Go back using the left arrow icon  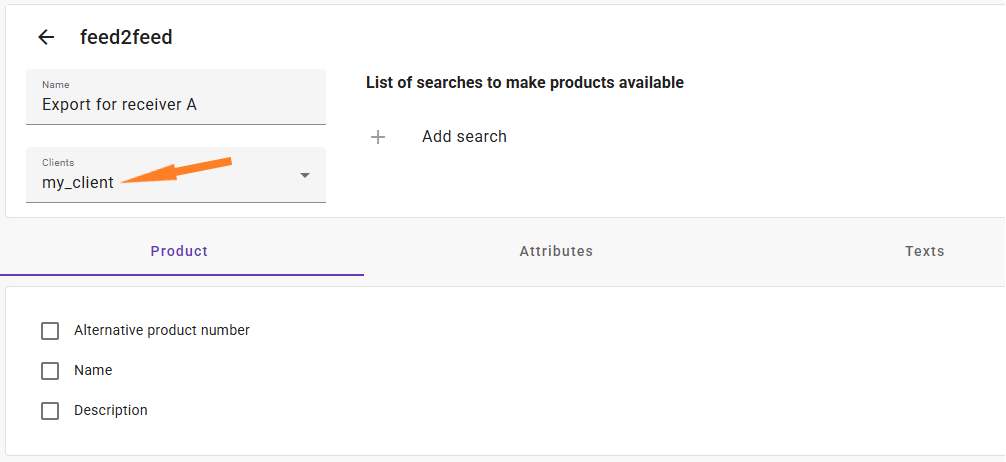pyautogui.click(x=46, y=38)
